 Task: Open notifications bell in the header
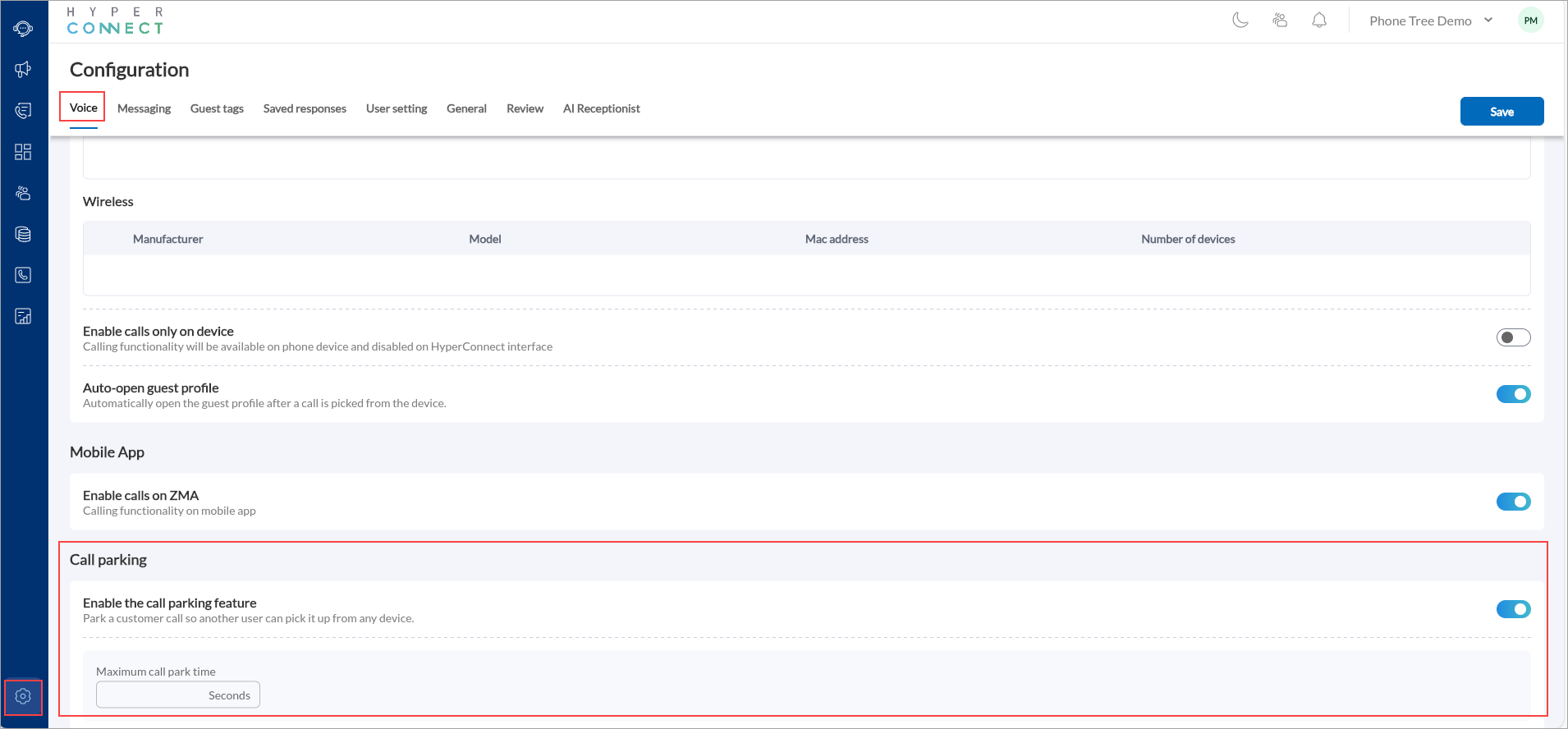(x=1319, y=21)
